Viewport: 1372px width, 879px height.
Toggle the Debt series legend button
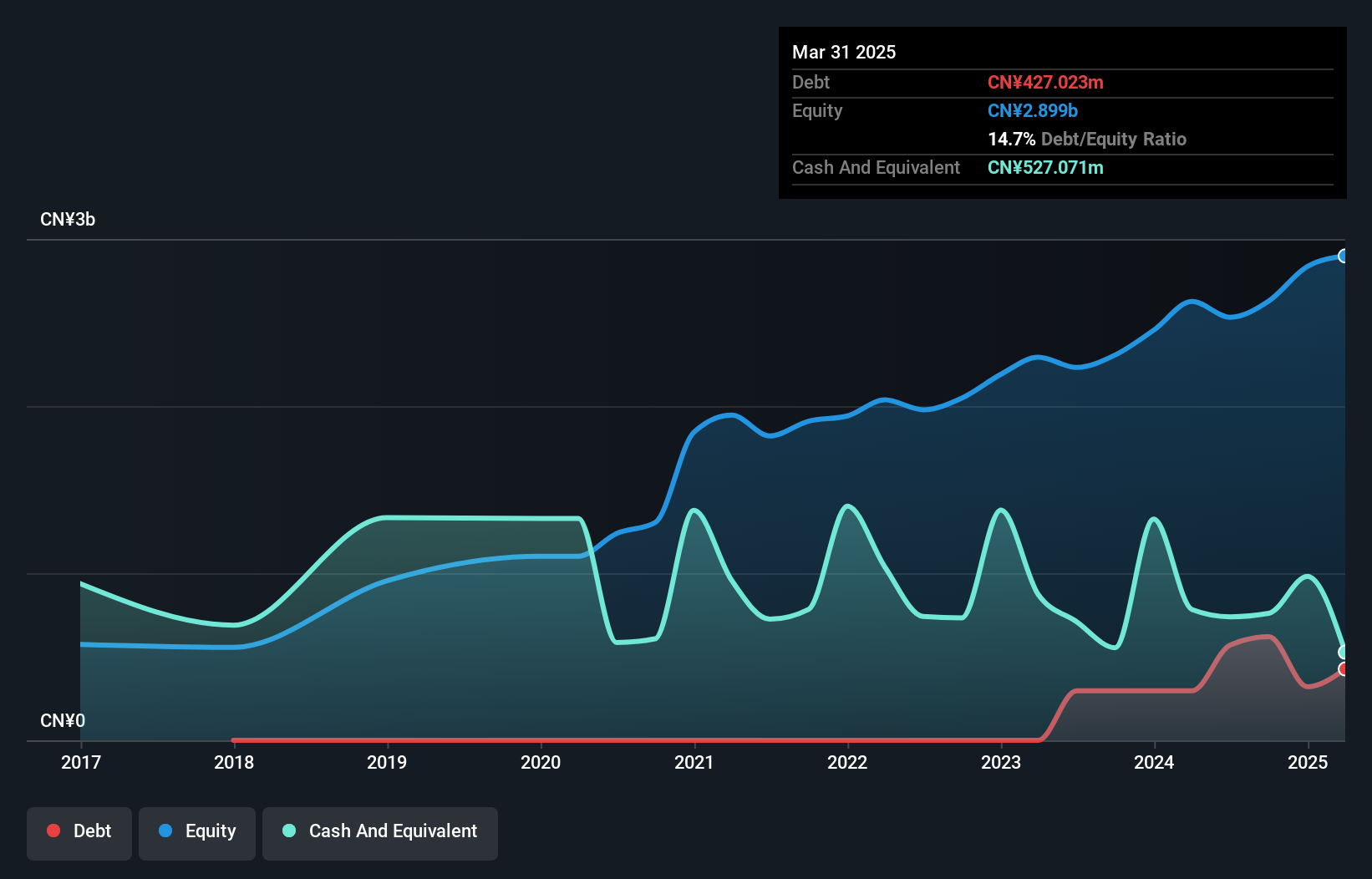point(79,833)
